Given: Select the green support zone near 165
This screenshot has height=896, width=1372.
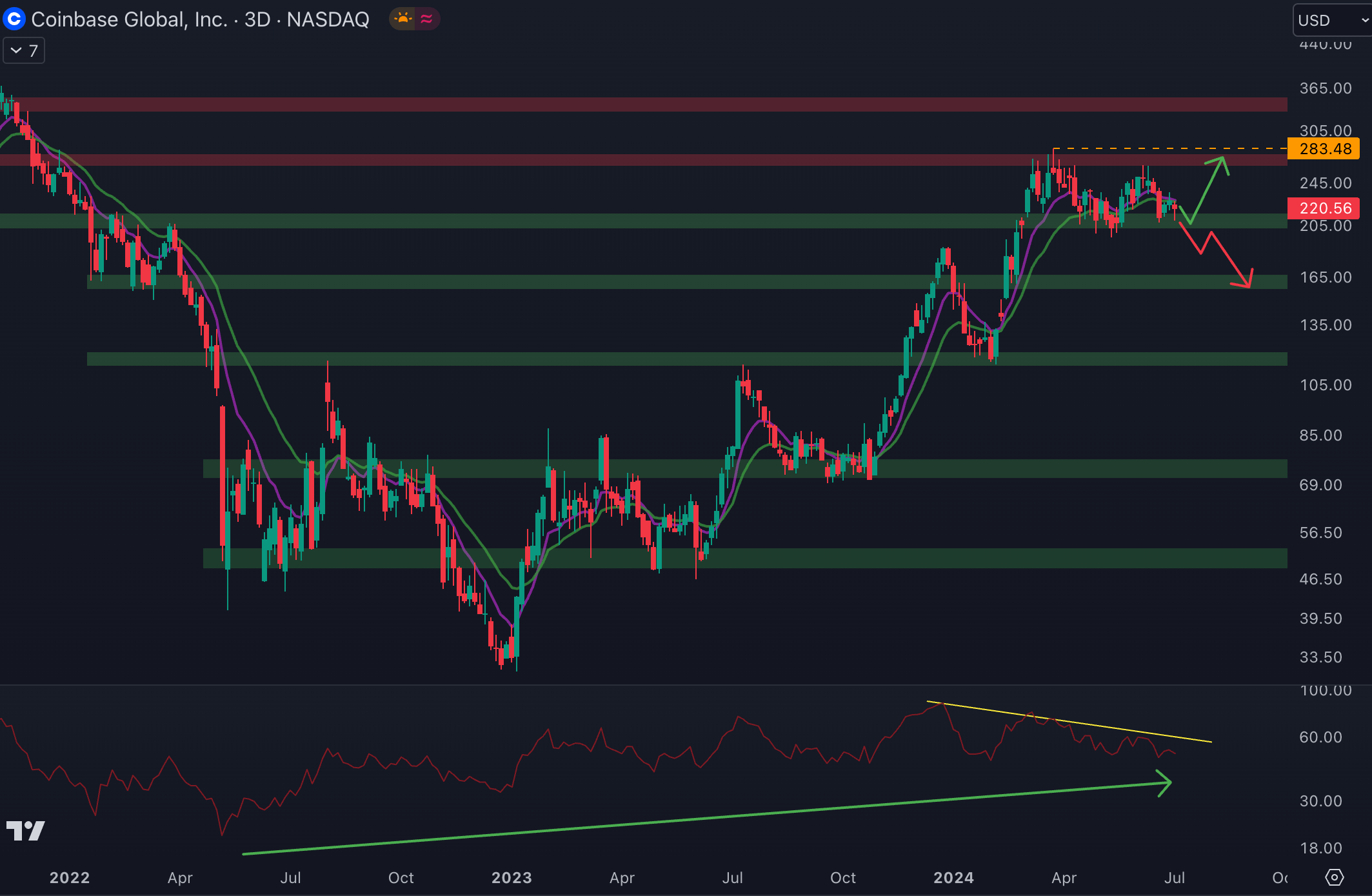Looking at the screenshot, I should [645, 282].
